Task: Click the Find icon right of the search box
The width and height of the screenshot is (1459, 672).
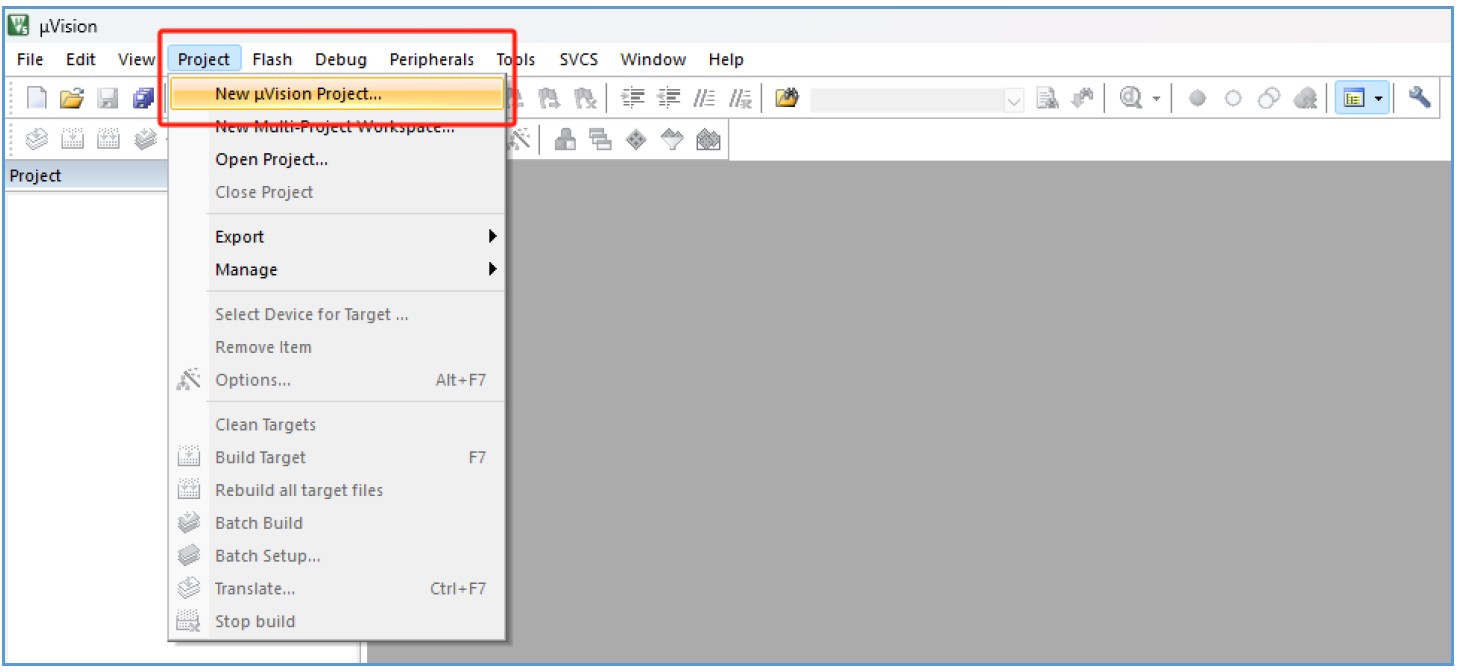Action: [x=1046, y=97]
